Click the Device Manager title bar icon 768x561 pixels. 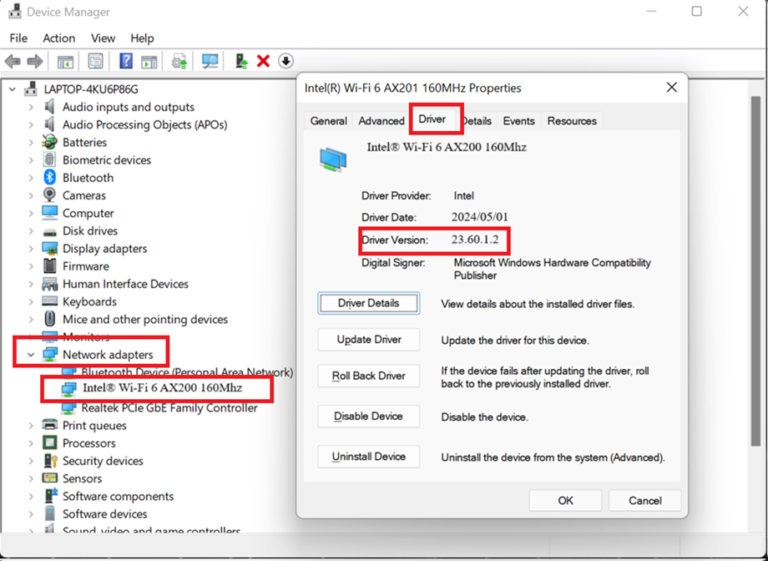click(x=16, y=11)
